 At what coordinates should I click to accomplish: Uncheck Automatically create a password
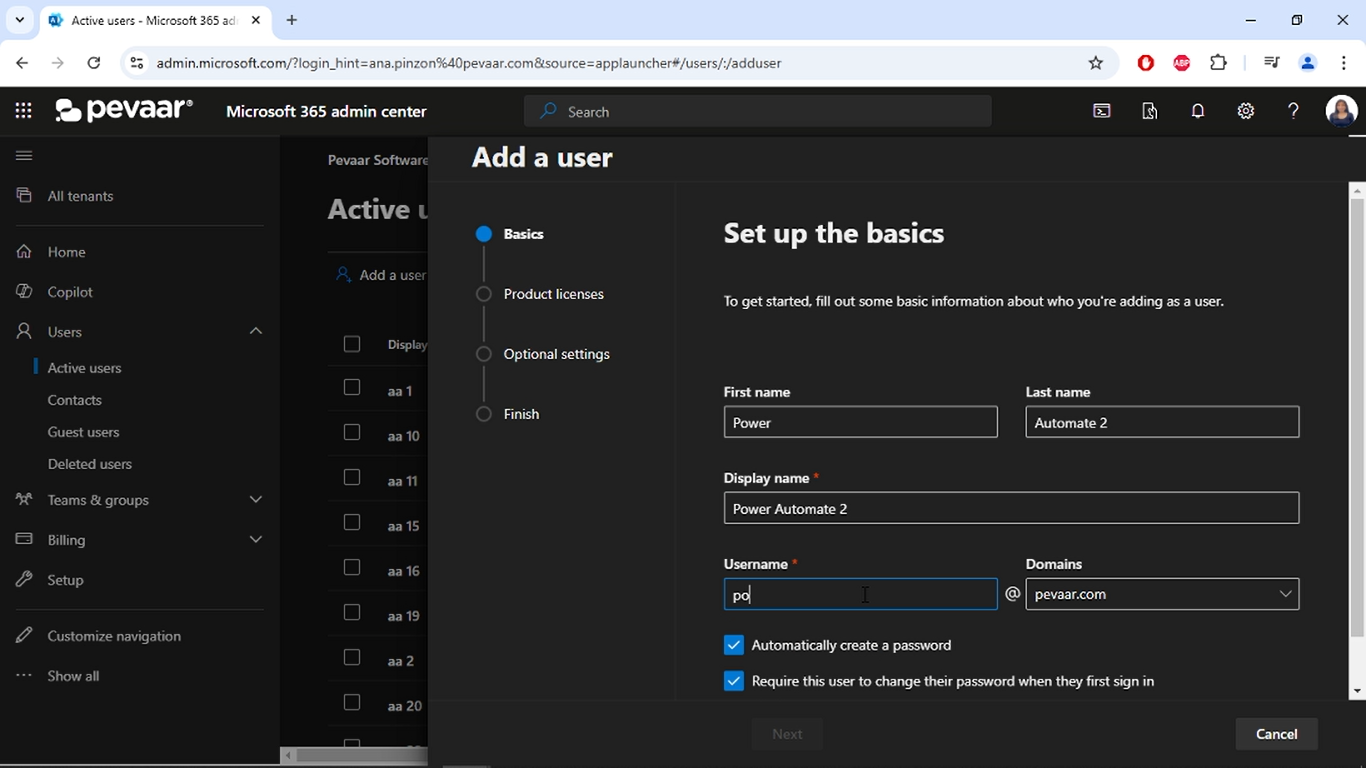tap(734, 645)
